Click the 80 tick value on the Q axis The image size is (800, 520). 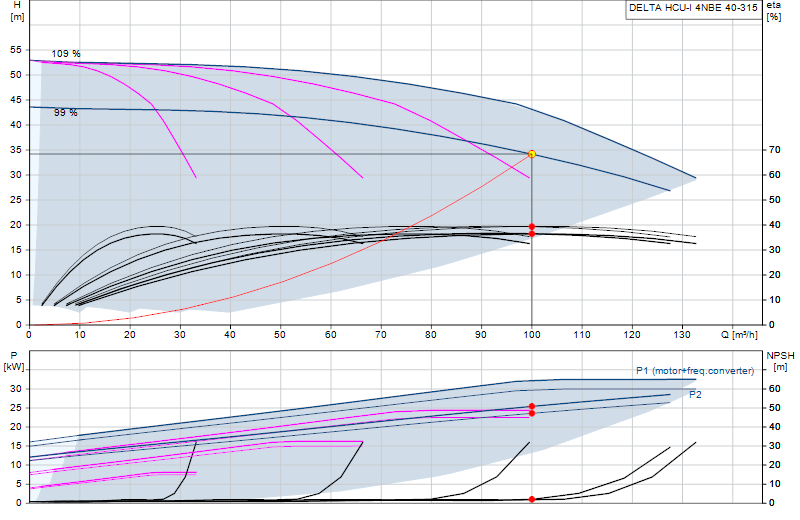(431, 335)
